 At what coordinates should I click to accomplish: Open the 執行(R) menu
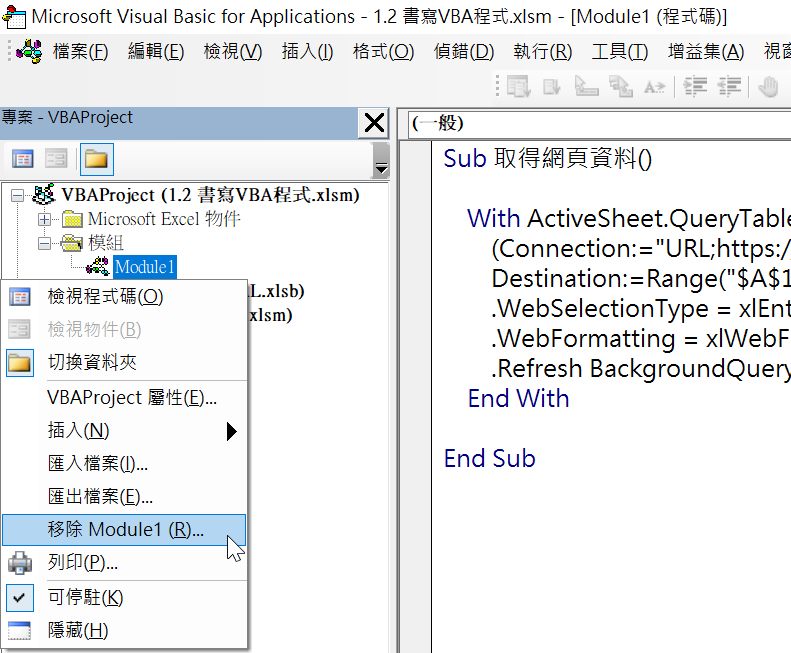pyautogui.click(x=543, y=51)
